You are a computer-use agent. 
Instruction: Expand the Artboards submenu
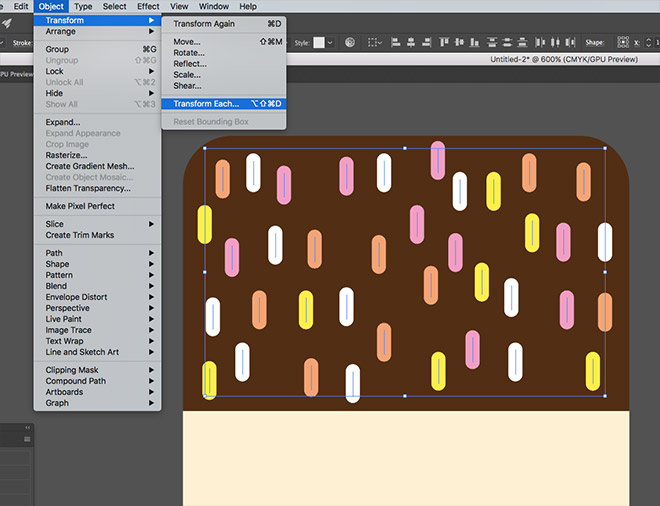pyautogui.click(x=97, y=391)
